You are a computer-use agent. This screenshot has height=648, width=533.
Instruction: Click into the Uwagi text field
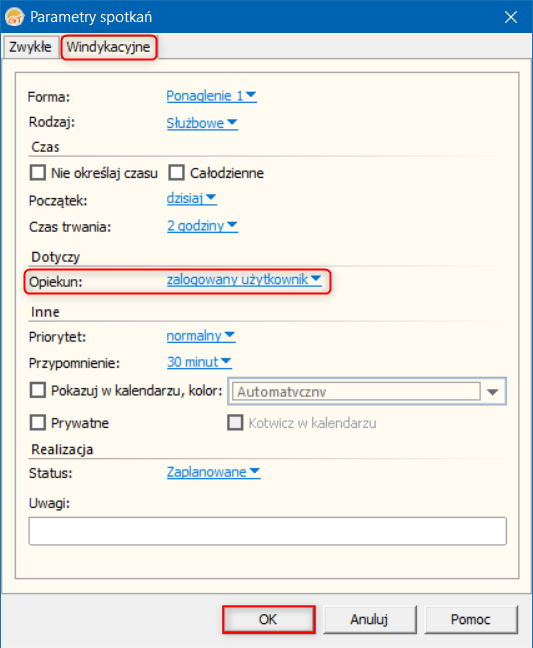(267, 531)
